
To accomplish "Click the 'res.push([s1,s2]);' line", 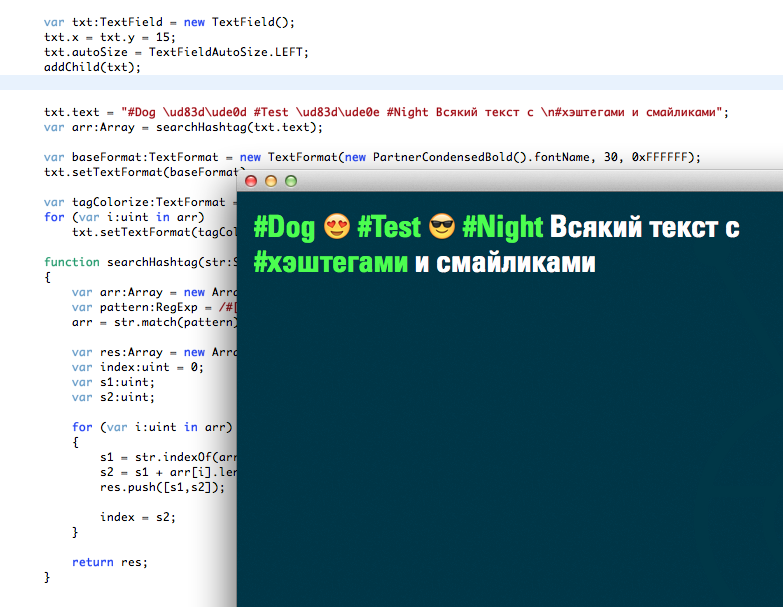I will pos(162,487).
